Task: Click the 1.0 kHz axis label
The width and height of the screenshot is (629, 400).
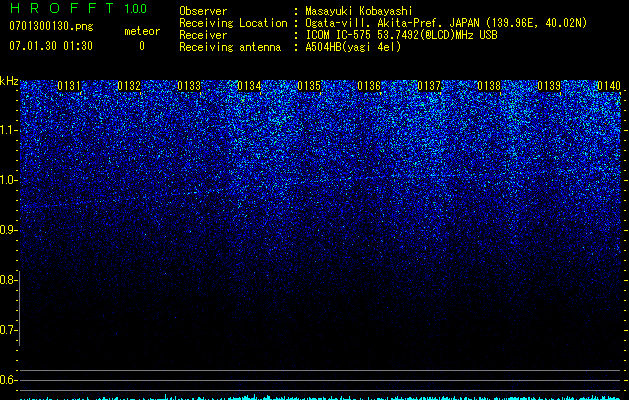Action: pyautogui.click(x=8, y=180)
